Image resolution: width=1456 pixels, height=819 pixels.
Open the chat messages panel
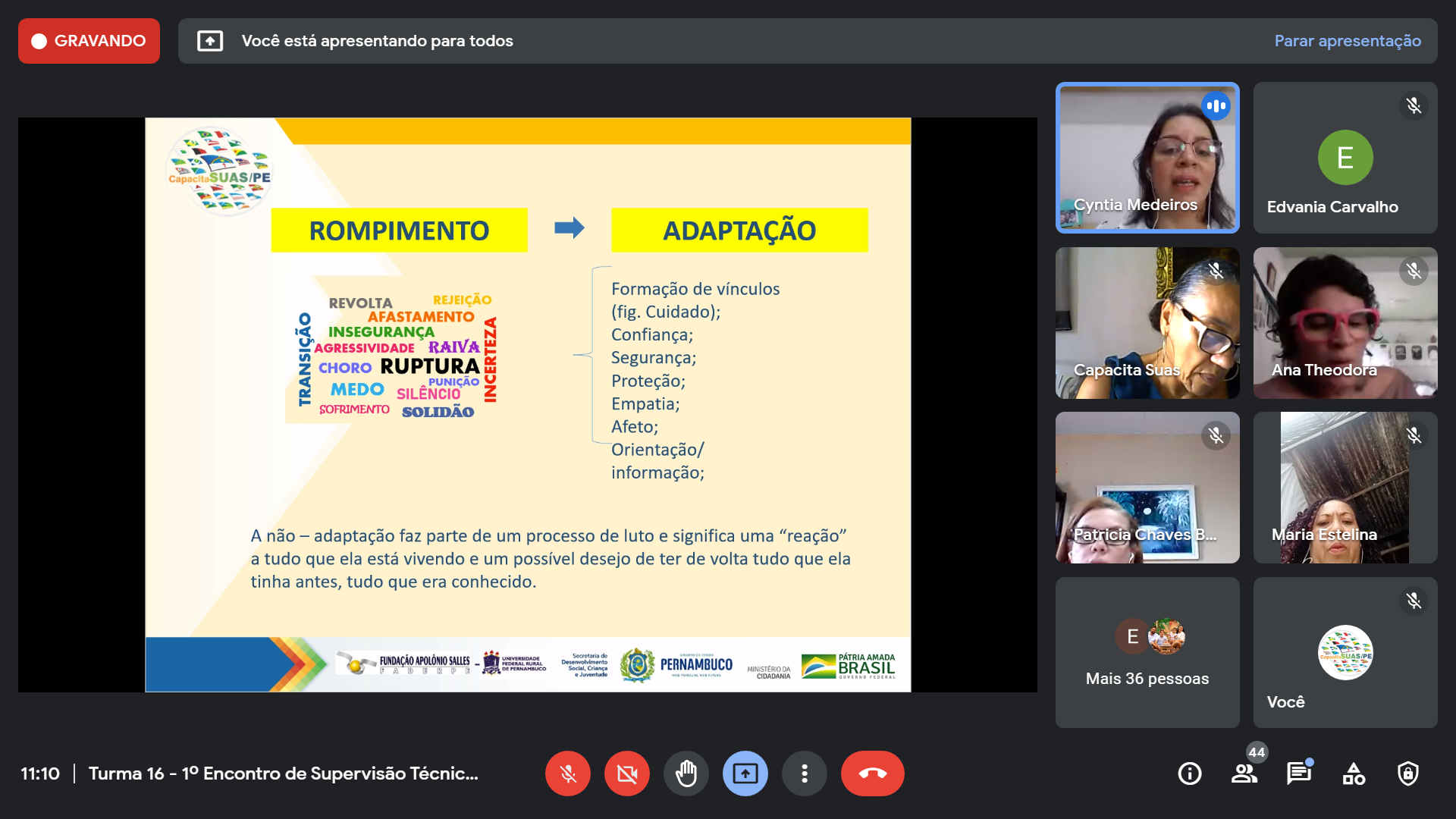click(x=1298, y=773)
